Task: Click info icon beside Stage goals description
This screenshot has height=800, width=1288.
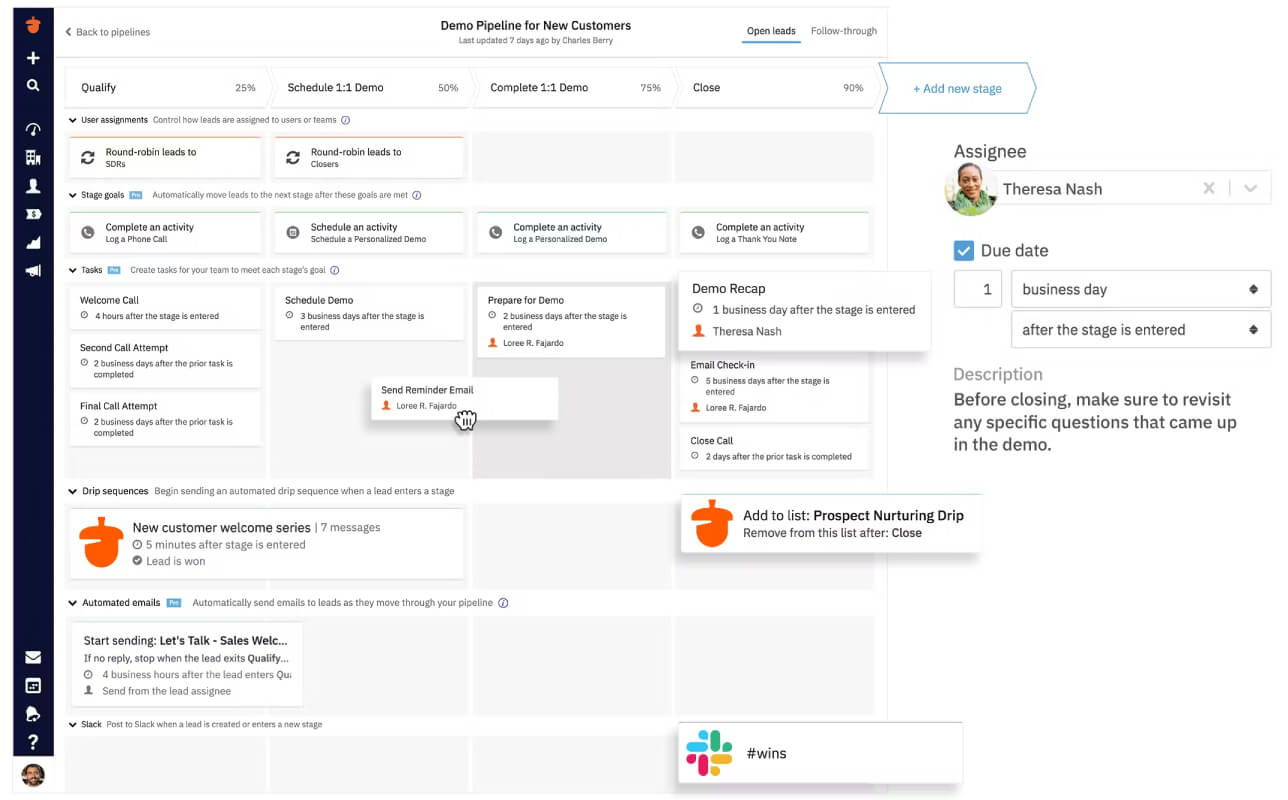Action: pyautogui.click(x=417, y=195)
